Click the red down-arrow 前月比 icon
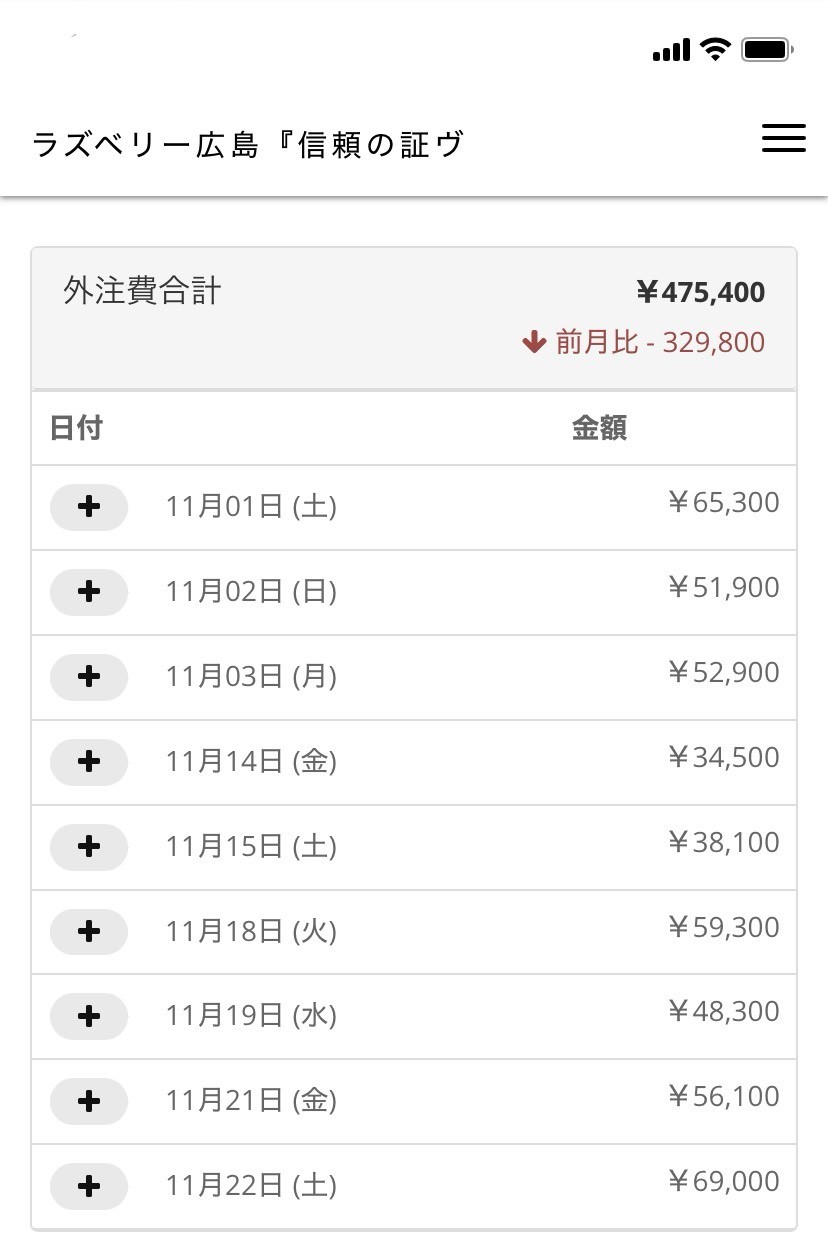This screenshot has width=828, height=1241. coord(533,343)
